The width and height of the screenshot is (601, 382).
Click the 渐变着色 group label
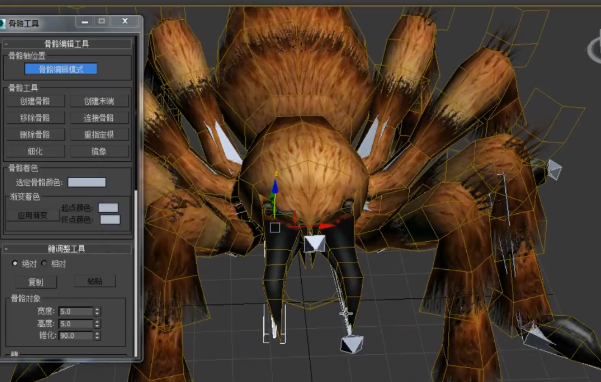click(25, 197)
